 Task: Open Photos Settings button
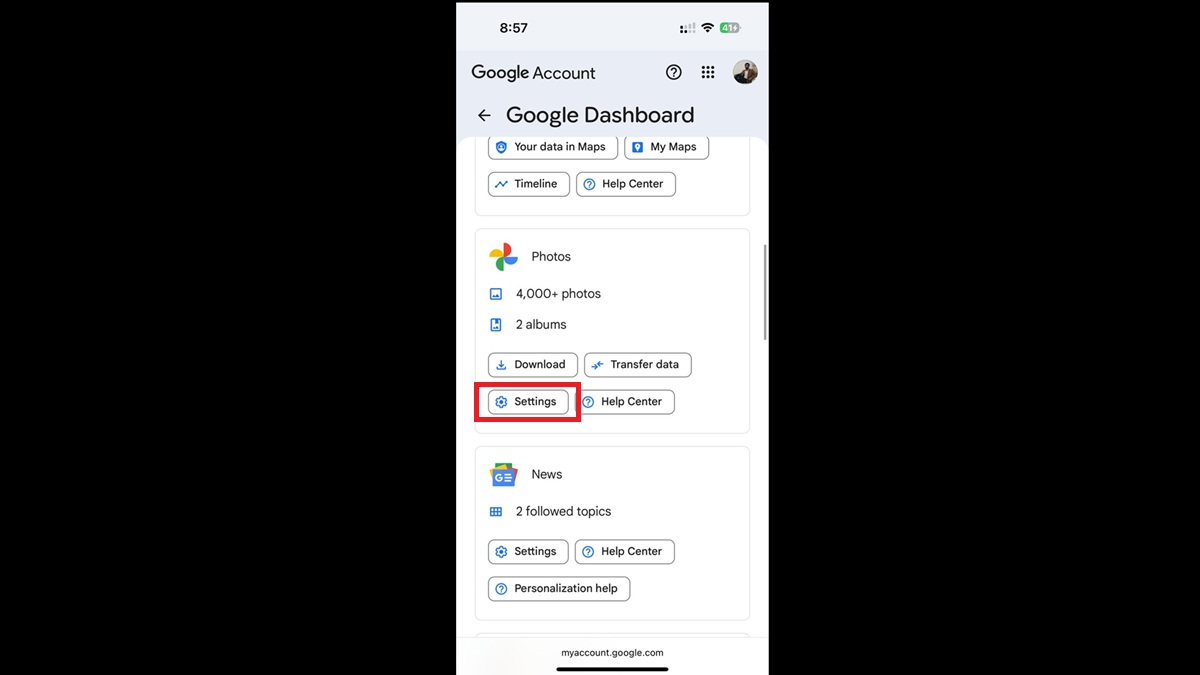click(527, 402)
